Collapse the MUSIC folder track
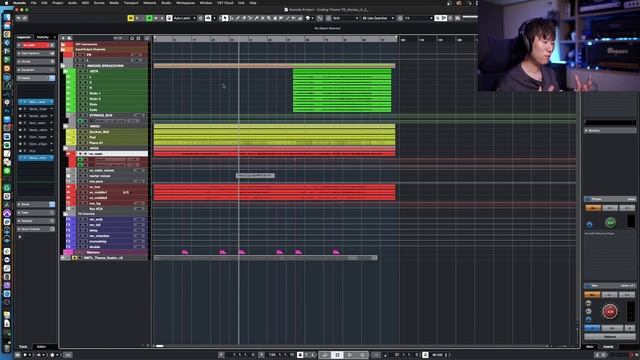 pyautogui.click(x=66, y=127)
